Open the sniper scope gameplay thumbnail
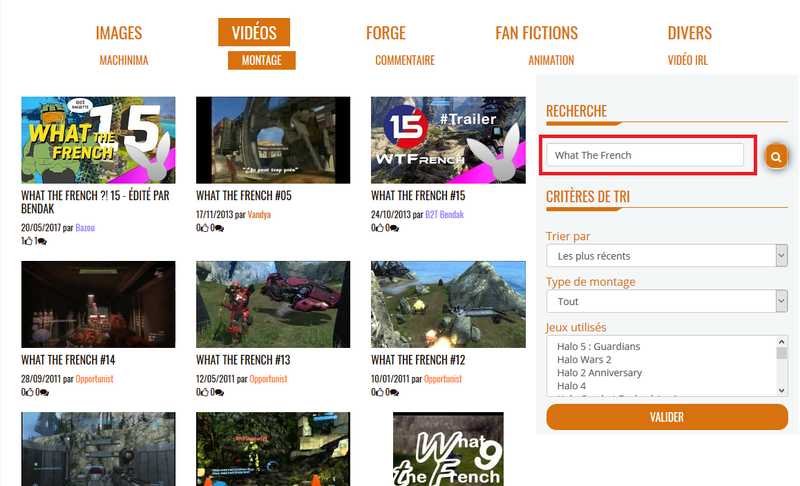The height and width of the screenshot is (486, 800). pos(98,449)
